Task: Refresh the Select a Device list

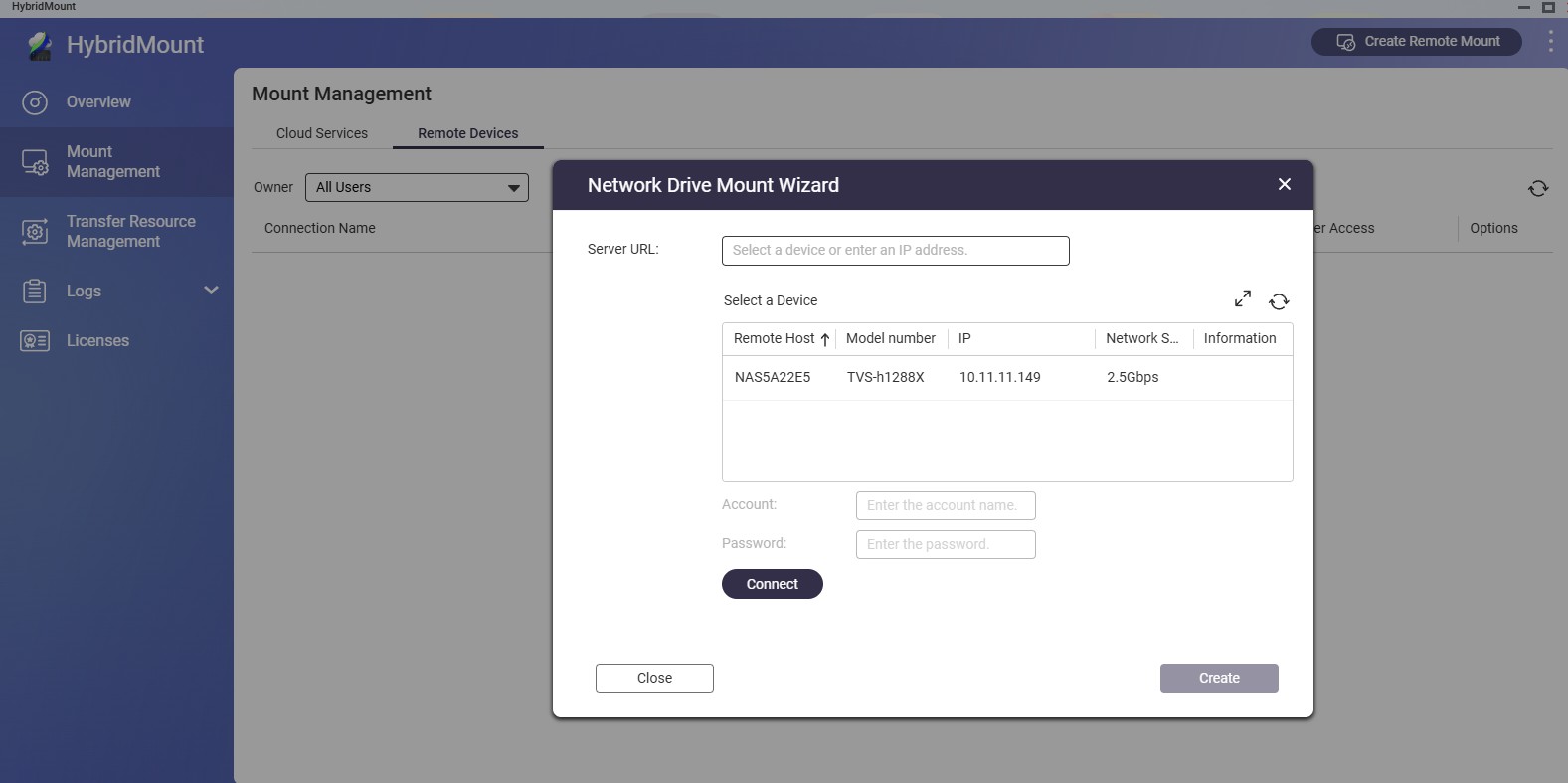Action: tap(1279, 301)
